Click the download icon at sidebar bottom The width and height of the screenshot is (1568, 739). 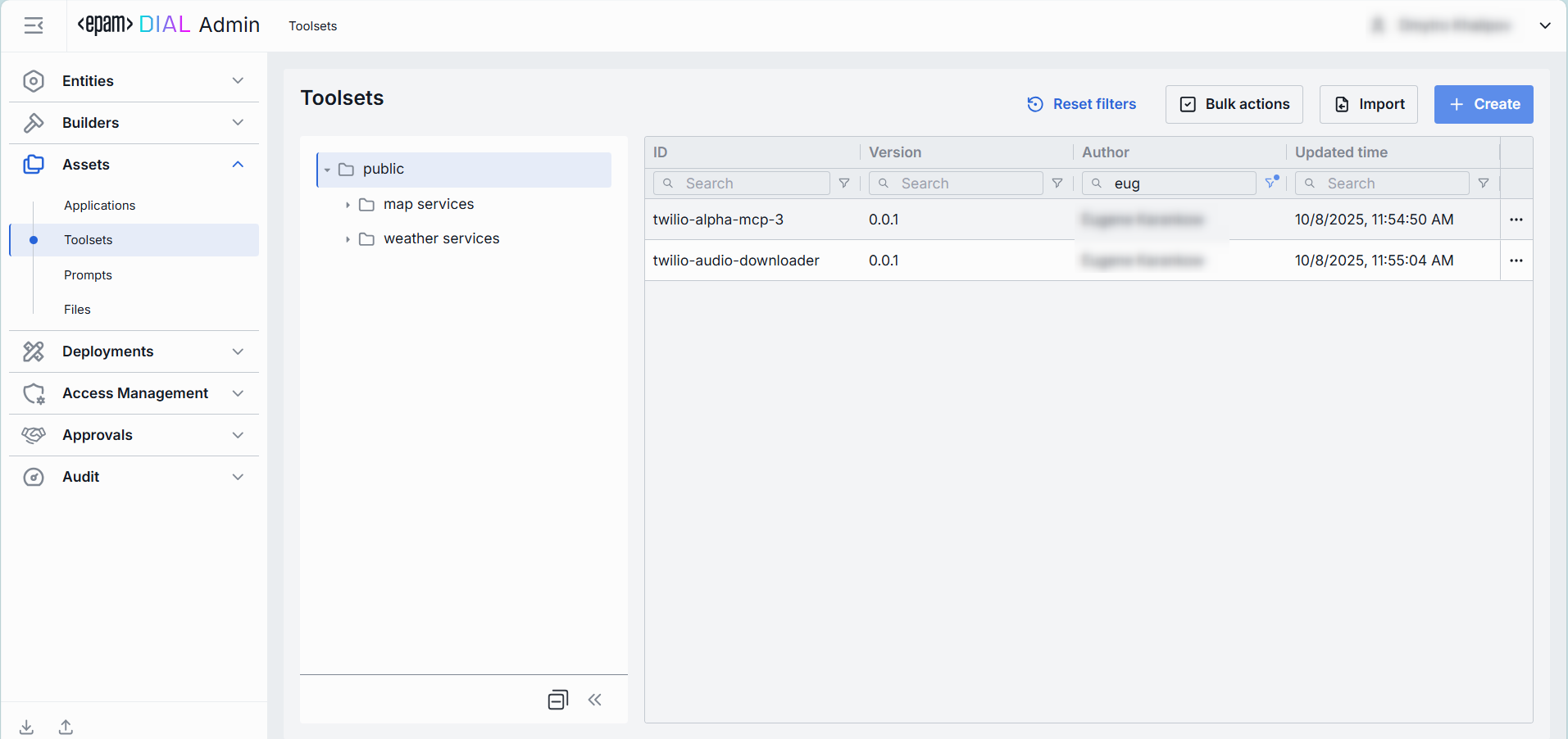pos(27,727)
